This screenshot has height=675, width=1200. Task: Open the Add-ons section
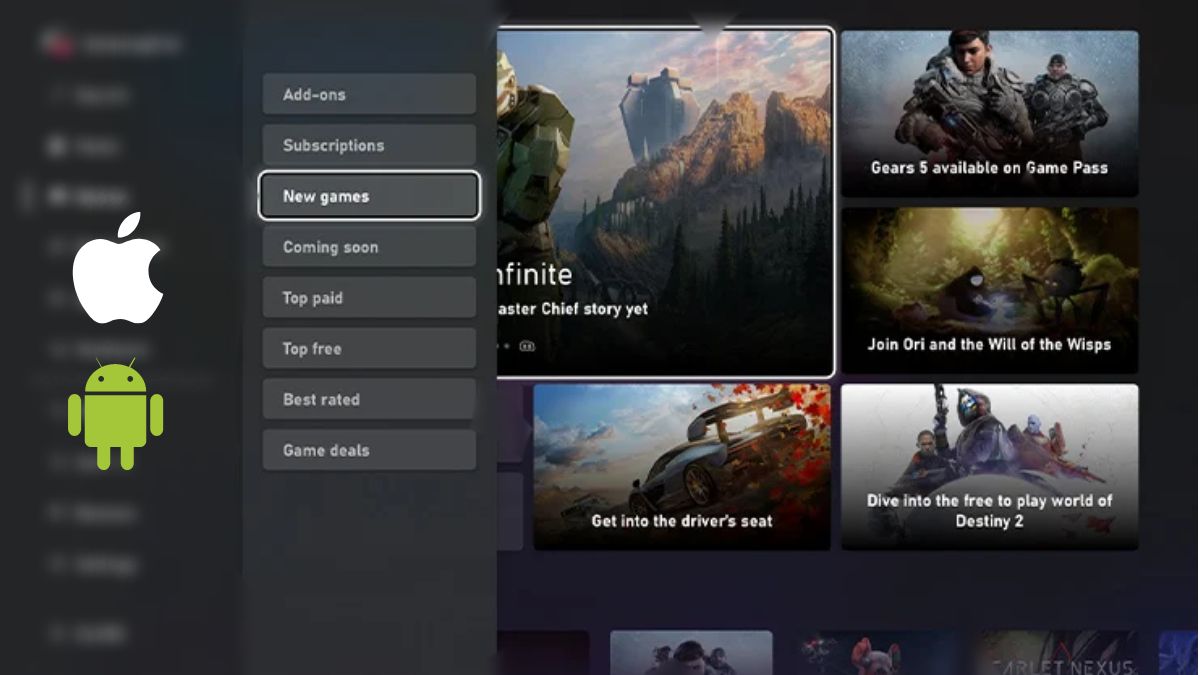pyautogui.click(x=368, y=94)
